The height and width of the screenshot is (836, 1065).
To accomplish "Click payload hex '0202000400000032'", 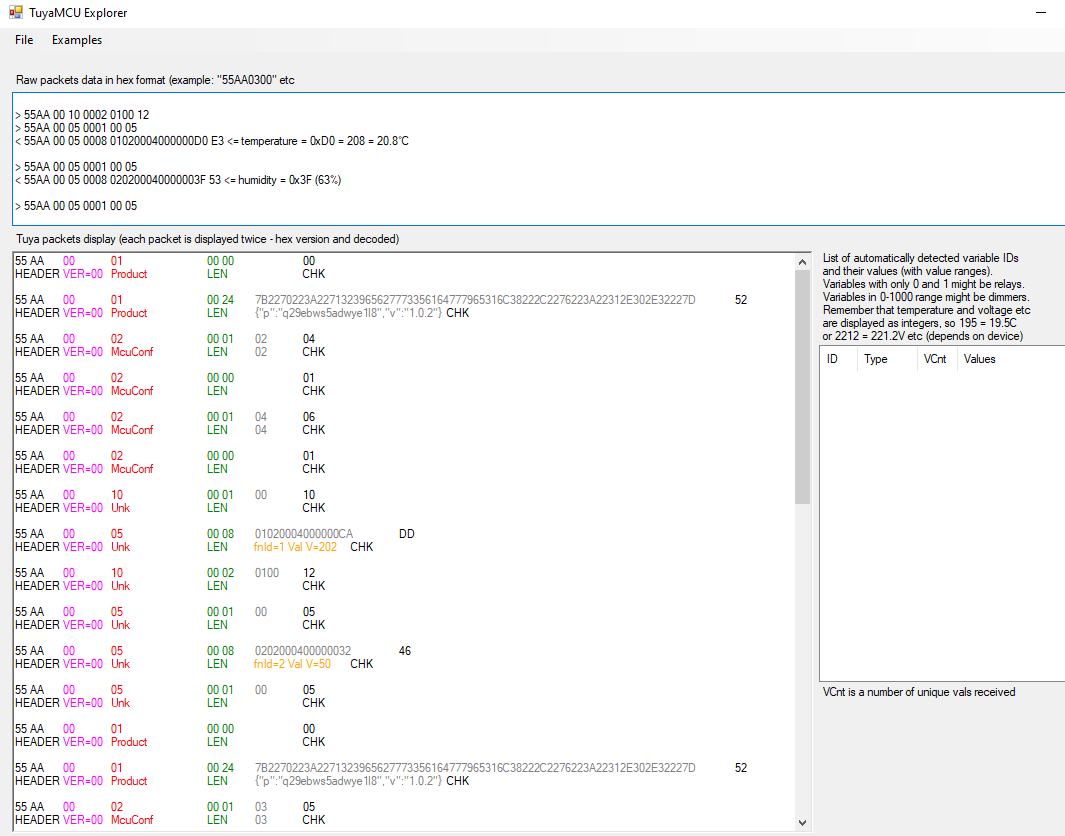I will point(303,651).
